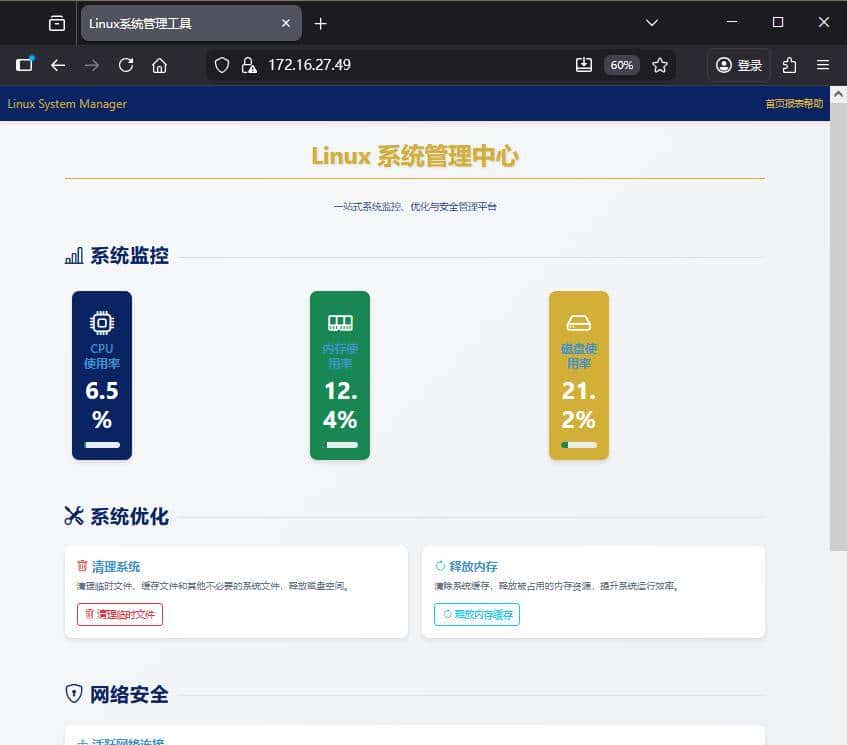Click the shield icon beside 网络安全

coord(72,694)
